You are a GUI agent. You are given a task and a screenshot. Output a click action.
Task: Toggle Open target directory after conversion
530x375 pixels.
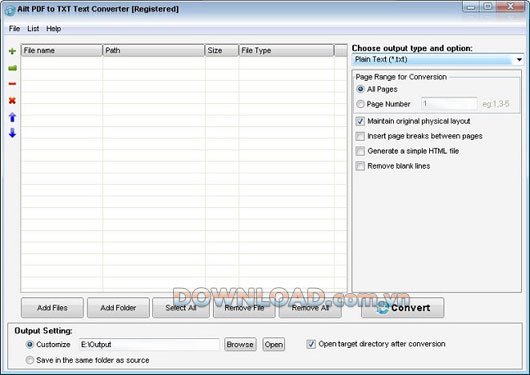tap(311, 344)
